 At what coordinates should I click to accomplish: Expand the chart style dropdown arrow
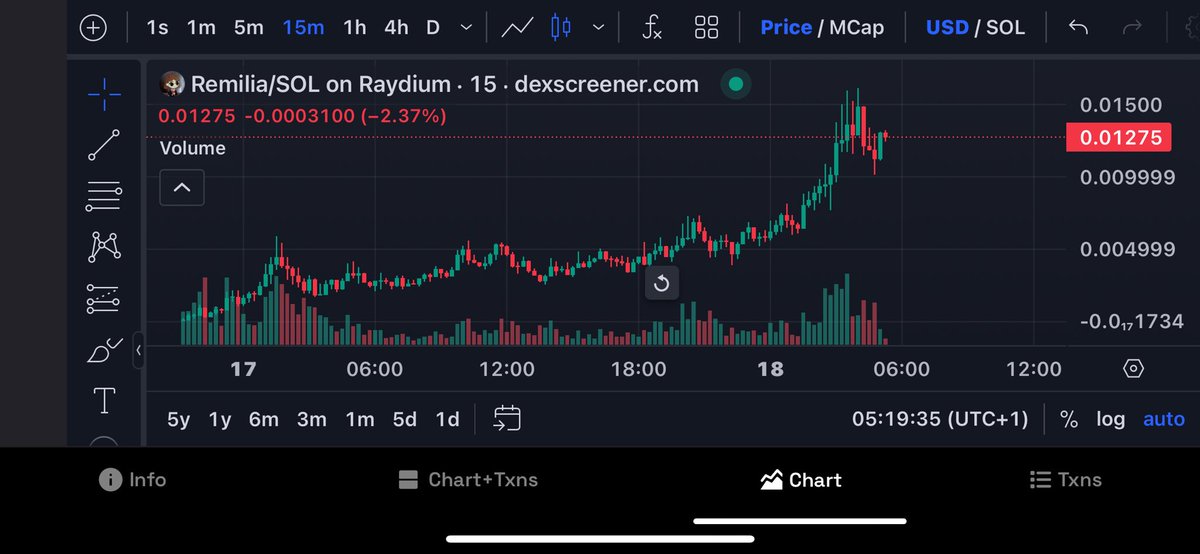coord(598,28)
